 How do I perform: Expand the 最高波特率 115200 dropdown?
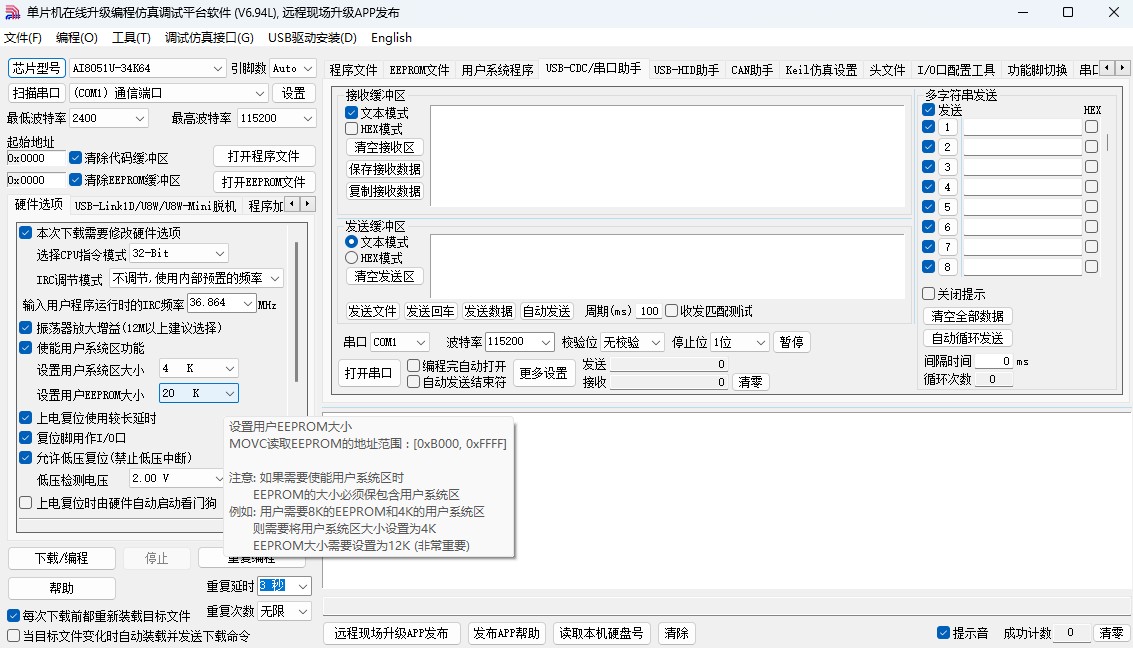pyautogui.click(x=308, y=118)
